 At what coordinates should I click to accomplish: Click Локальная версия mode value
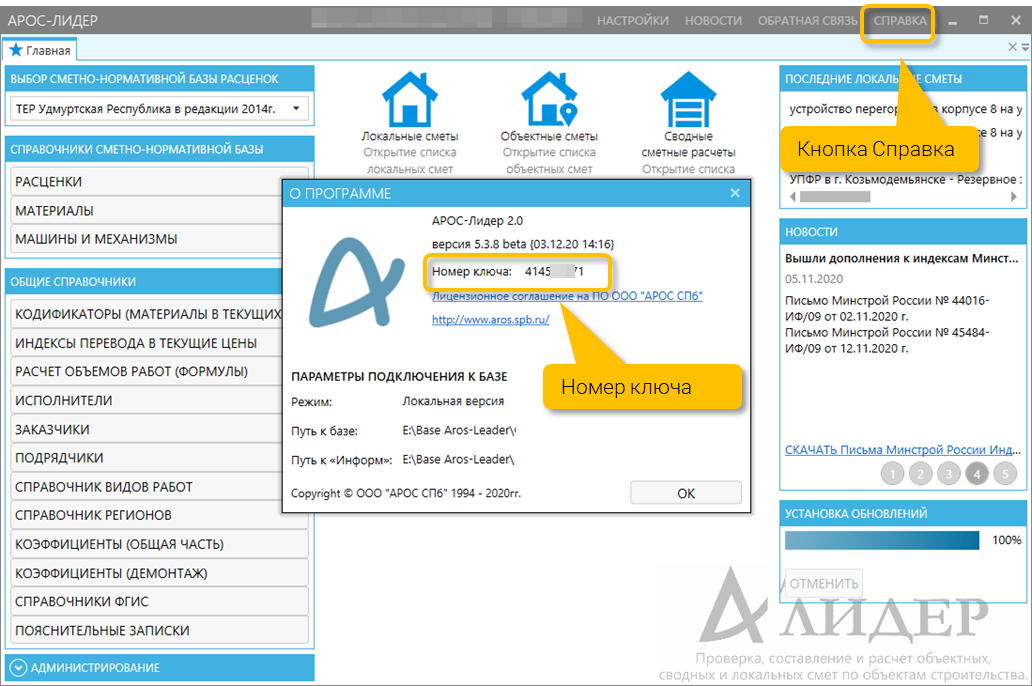(x=453, y=401)
